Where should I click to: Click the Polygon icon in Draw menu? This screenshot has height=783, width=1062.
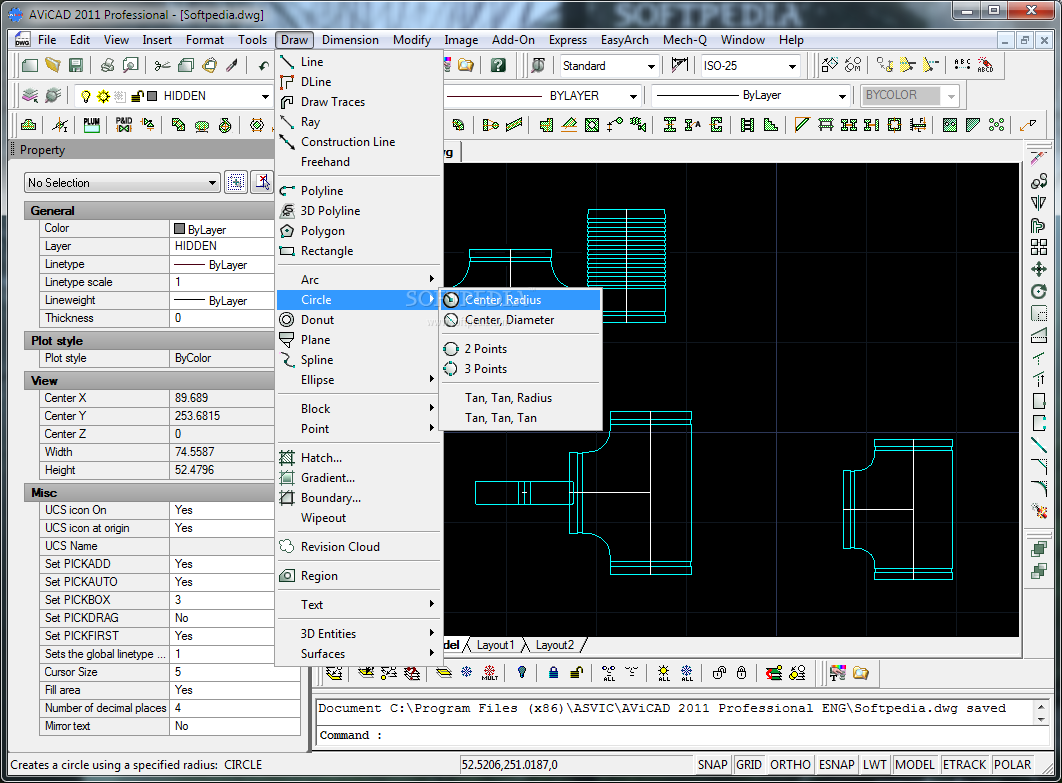tap(287, 231)
